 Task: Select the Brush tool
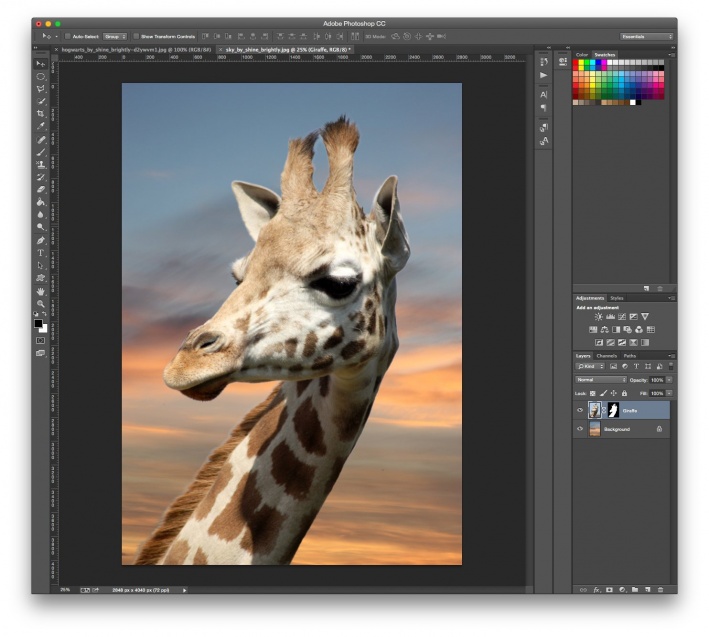pos(41,152)
